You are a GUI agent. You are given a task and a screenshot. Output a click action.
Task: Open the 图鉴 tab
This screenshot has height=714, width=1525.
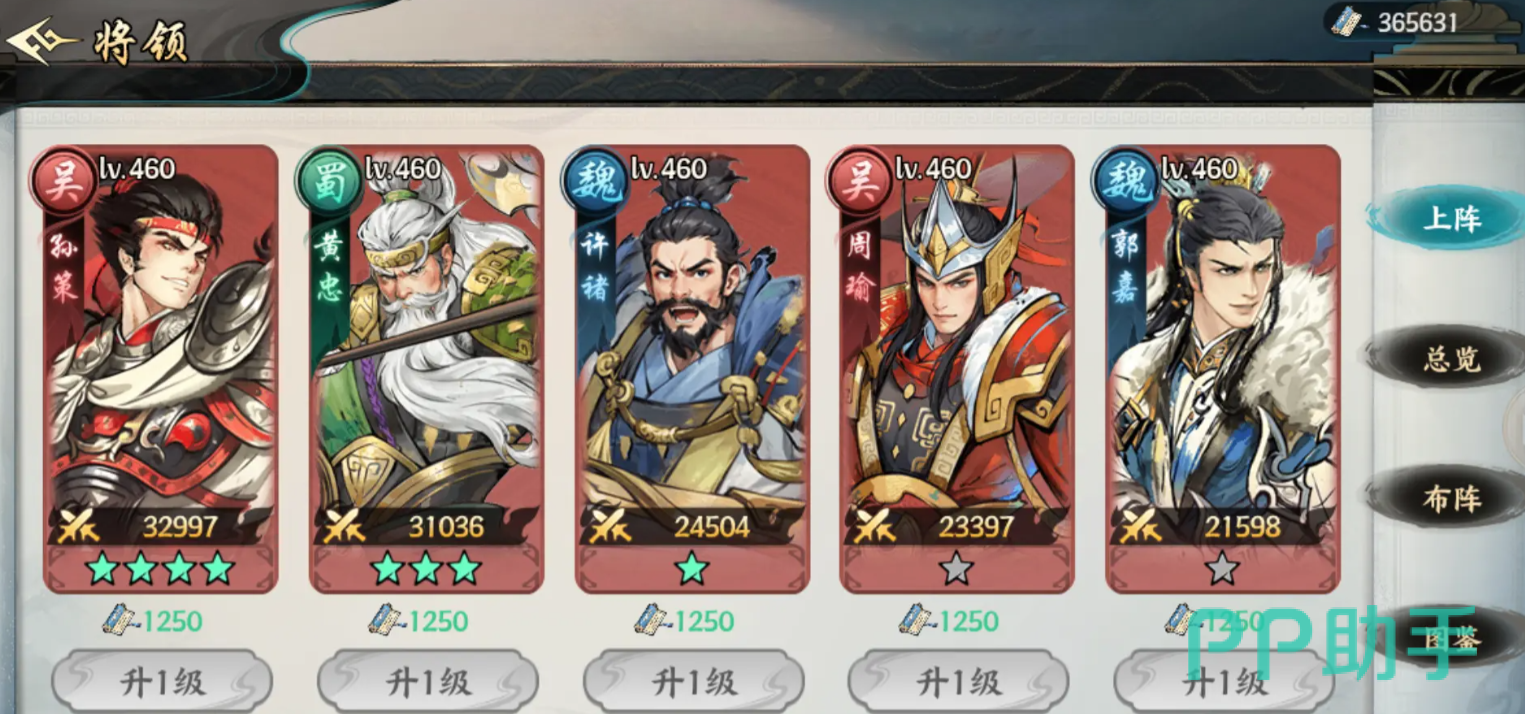(x=1449, y=640)
